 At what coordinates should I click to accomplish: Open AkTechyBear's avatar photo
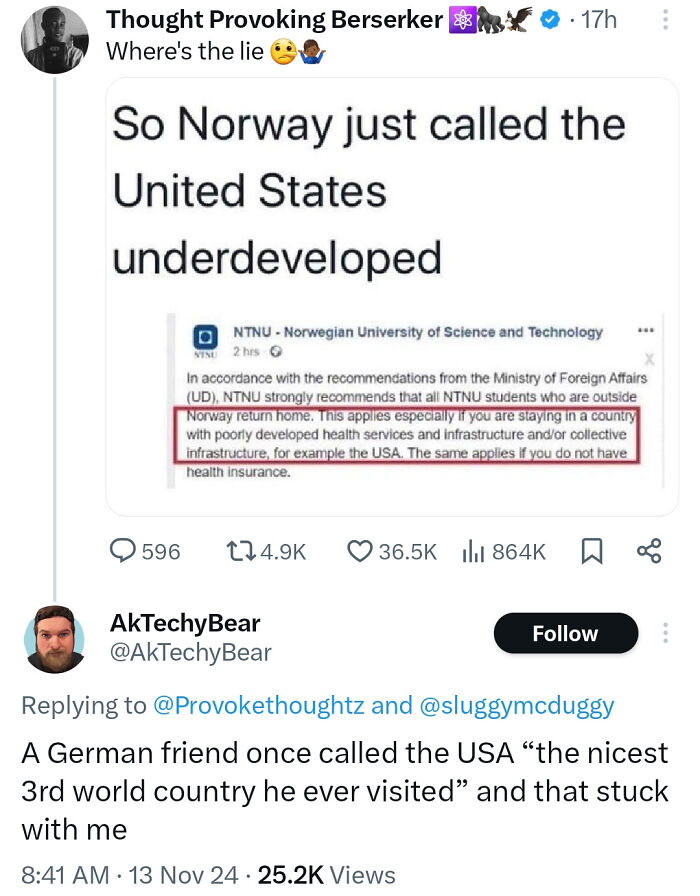click(x=54, y=639)
